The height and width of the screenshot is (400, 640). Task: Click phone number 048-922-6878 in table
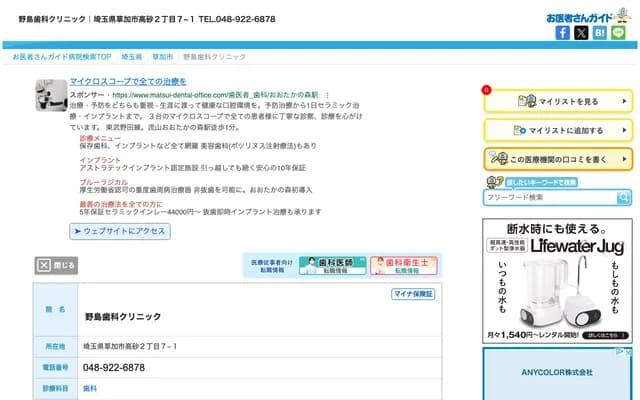(x=114, y=368)
